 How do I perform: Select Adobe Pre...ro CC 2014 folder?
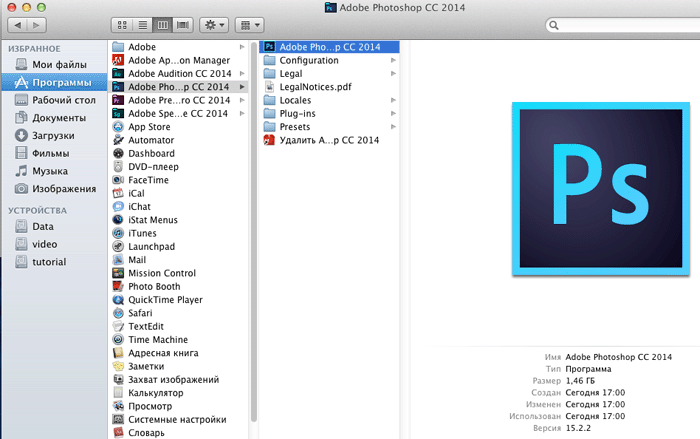click(179, 100)
